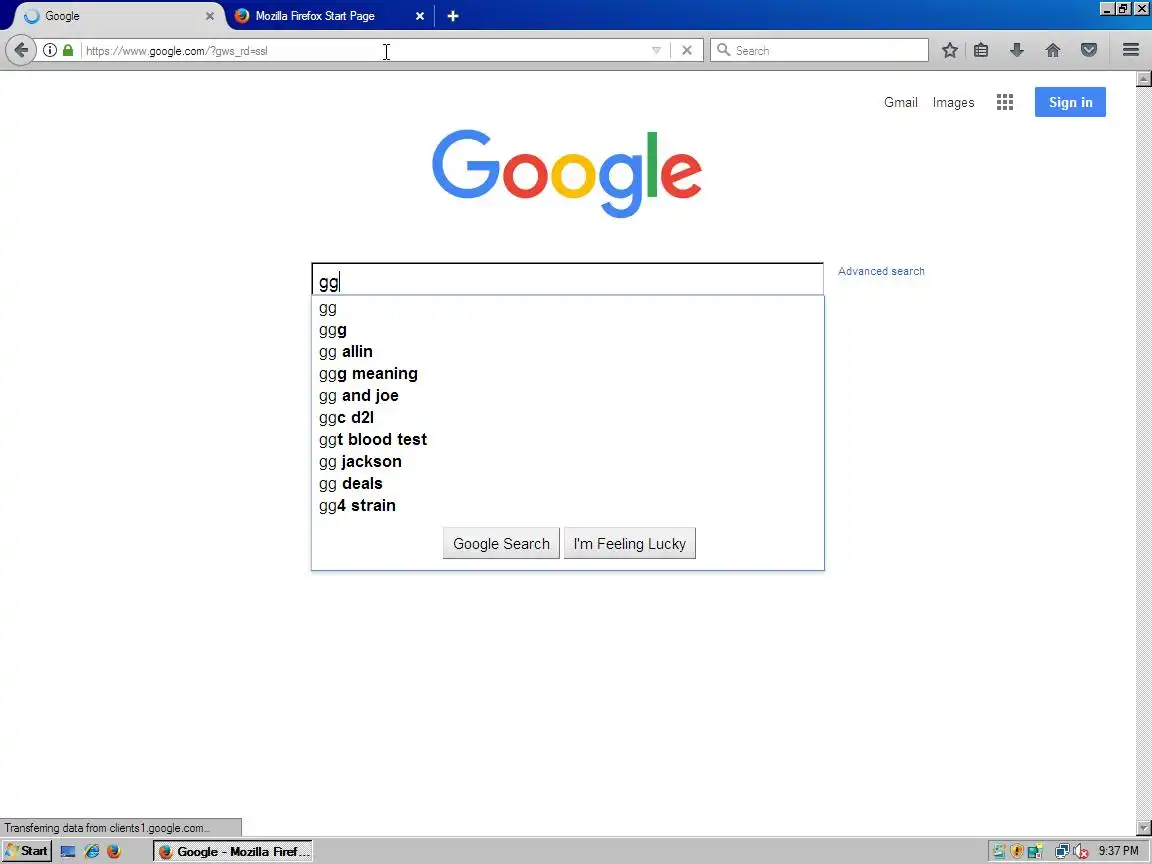Viewport: 1152px width, 864px height.
Task: Choose the 'gg allin' suggestion
Action: click(x=567, y=352)
